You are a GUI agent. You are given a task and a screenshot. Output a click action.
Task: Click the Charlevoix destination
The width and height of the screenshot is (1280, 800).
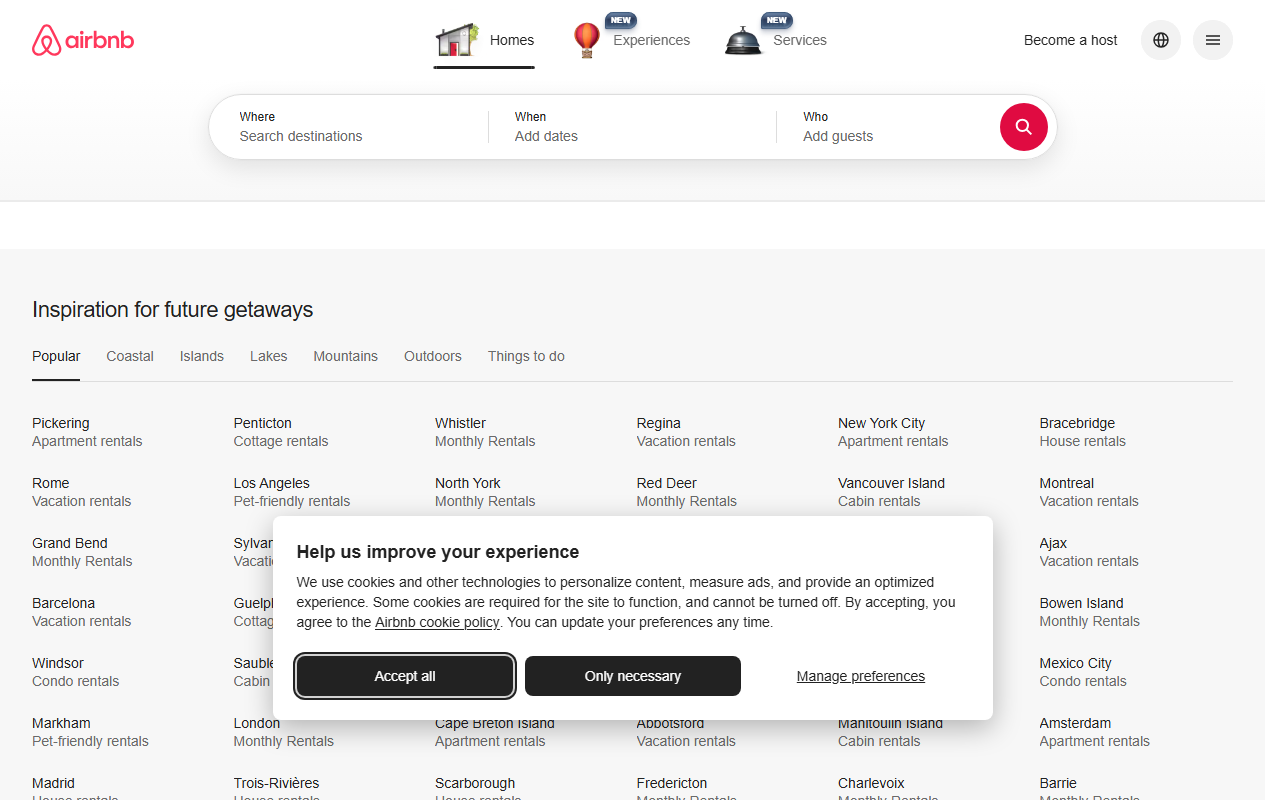tap(871, 783)
